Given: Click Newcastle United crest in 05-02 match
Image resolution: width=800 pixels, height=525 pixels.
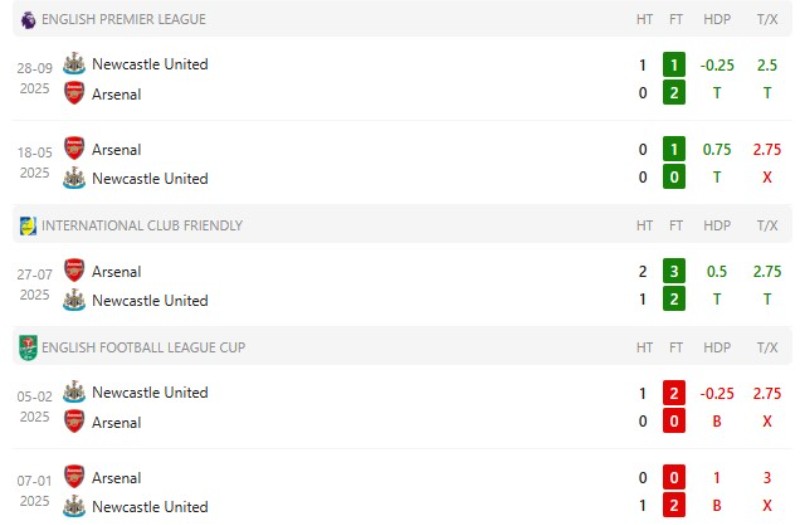Looking at the screenshot, I should click(x=74, y=392).
